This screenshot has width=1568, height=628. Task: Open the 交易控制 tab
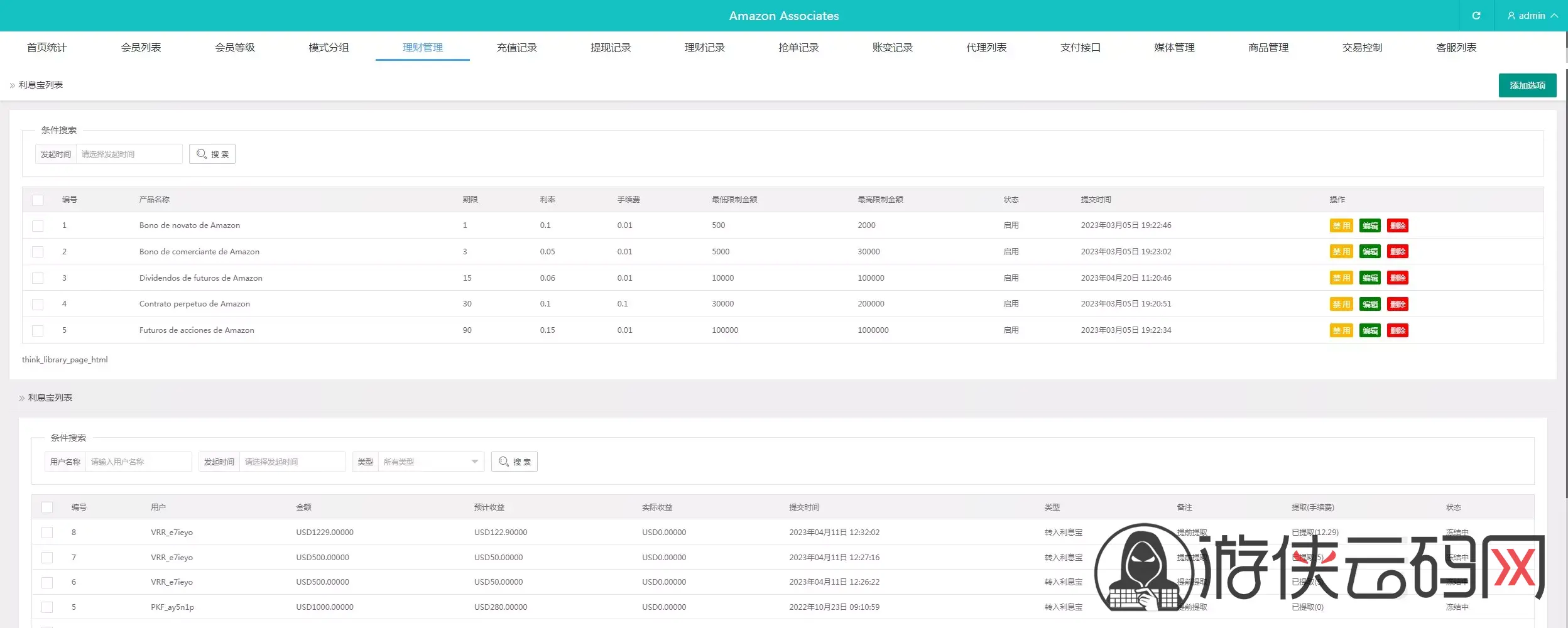(1363, 48)
